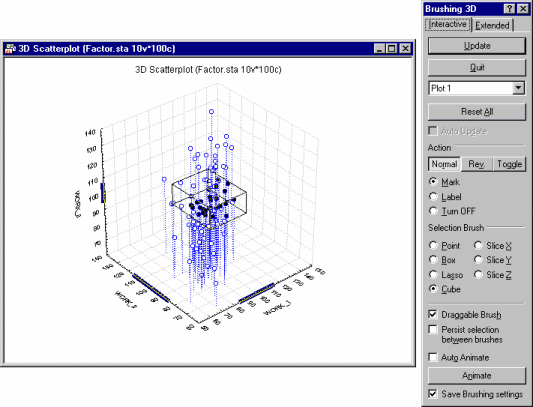Click the Reset All button
This screenshot has height=407, width=533.
coord(477,112)
